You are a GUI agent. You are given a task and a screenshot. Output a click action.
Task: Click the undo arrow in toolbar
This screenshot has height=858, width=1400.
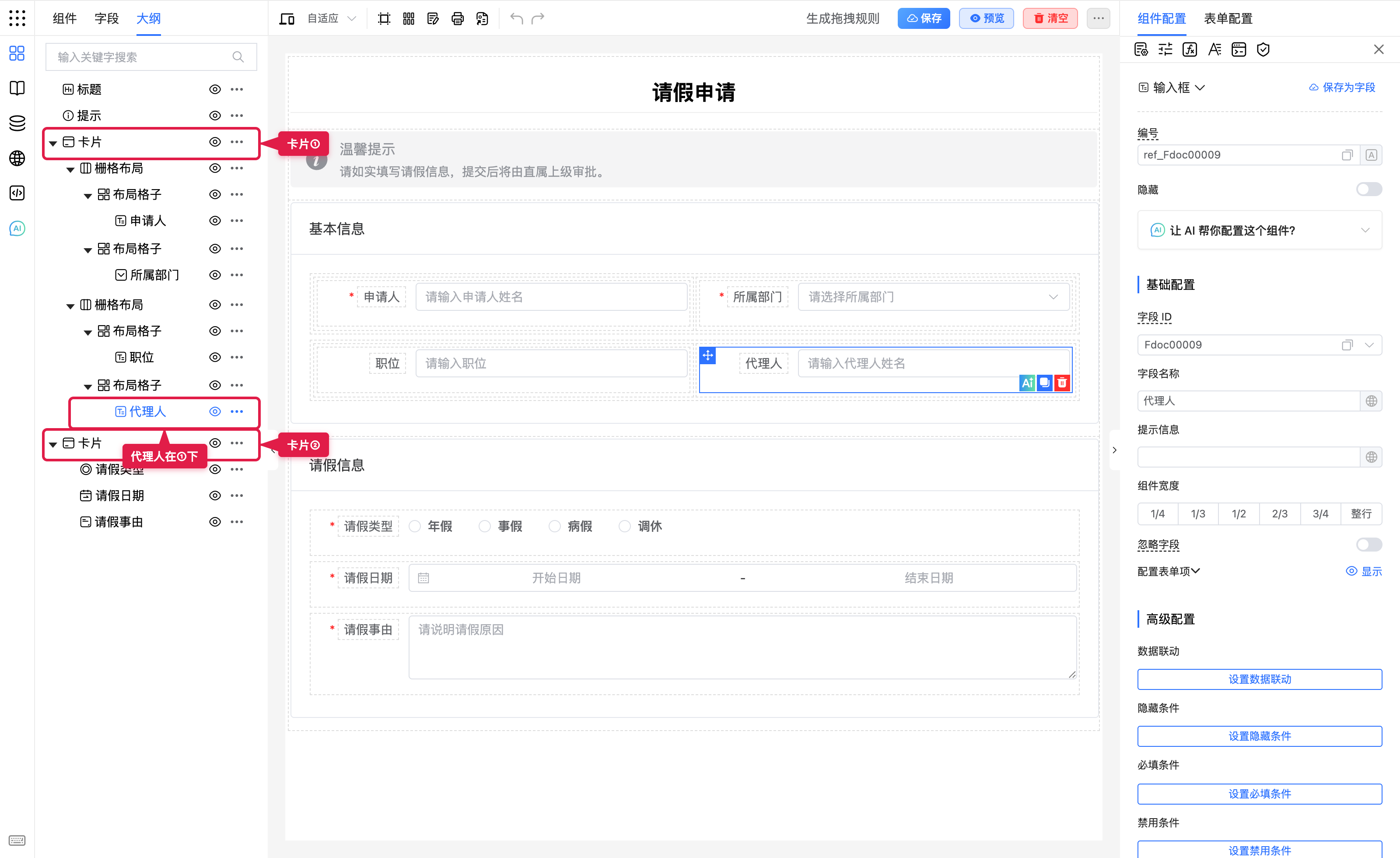[516, 19]
